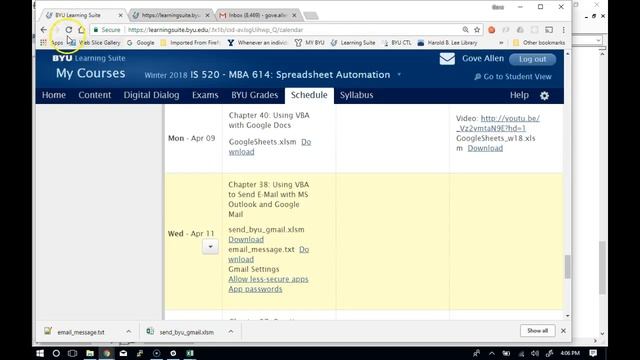This screenshot has width=640, height=360.
Task: Click the send_byu_gmail.xlsm Excel file icon
Action: (150, 331)
